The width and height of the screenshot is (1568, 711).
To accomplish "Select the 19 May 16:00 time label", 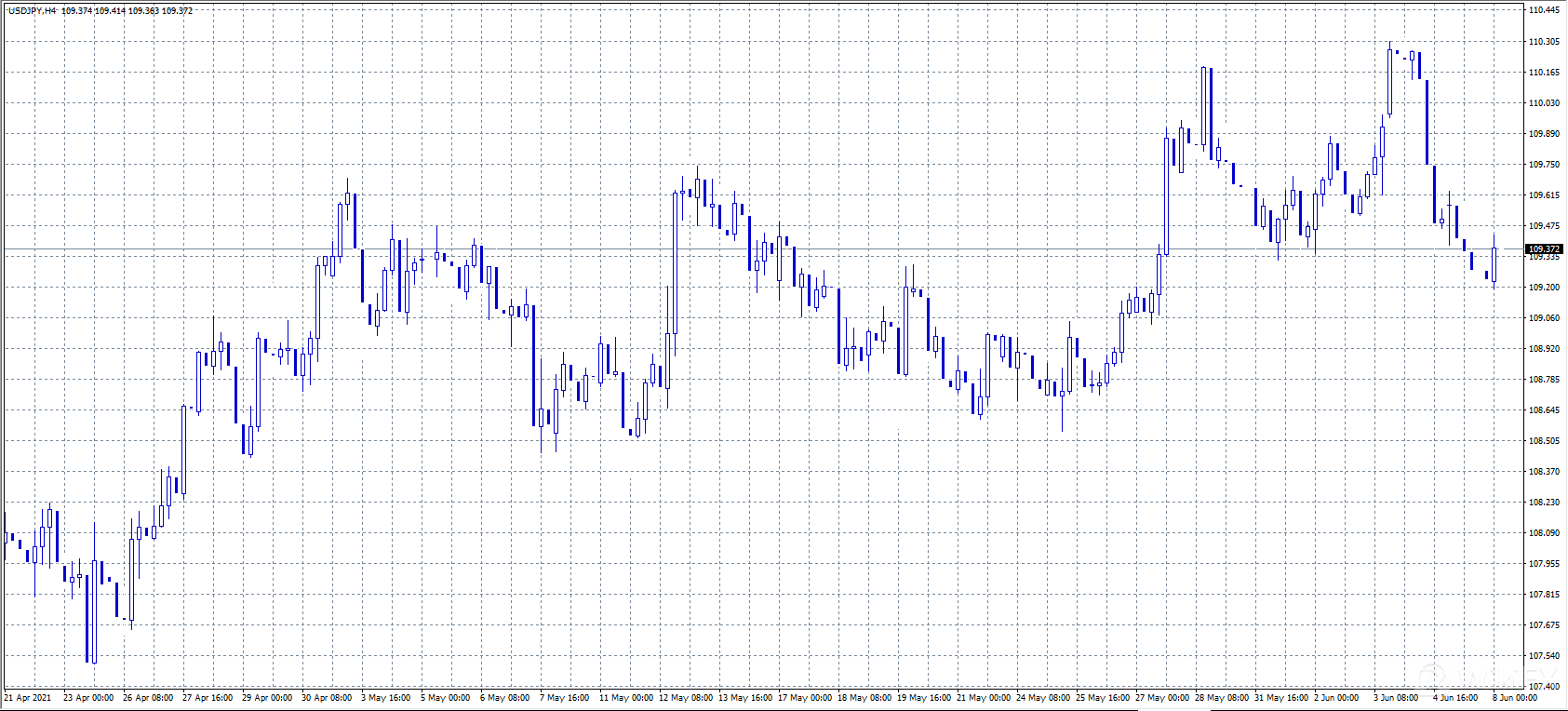I will tap(924, 697).
